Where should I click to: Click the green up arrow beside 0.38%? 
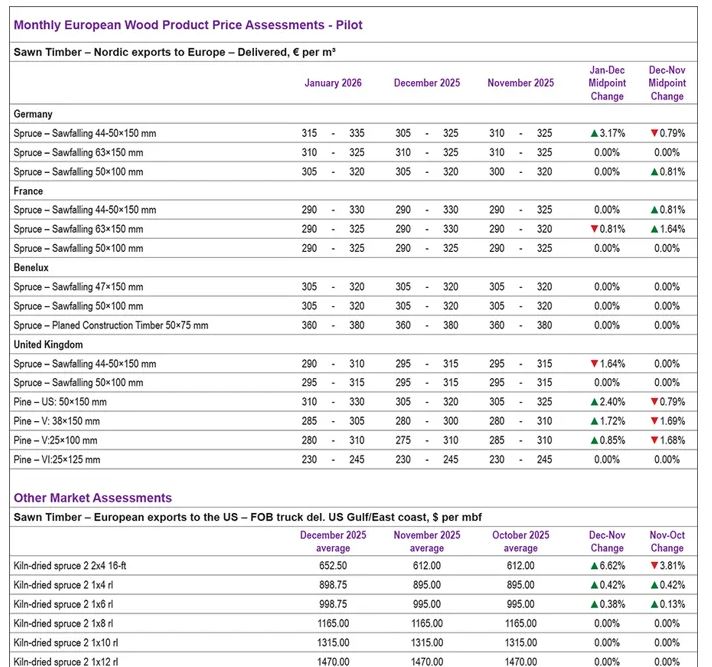[x=594, y=604]
